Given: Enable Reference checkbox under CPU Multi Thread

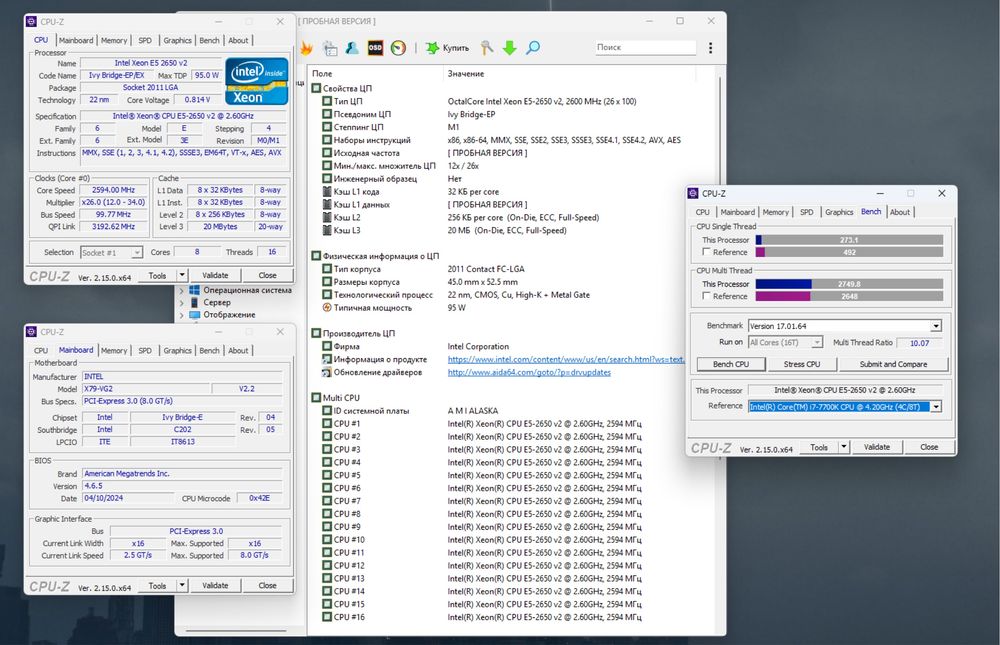Looking at the screenshot, I should pyautogui.click(x=706, y=296).
